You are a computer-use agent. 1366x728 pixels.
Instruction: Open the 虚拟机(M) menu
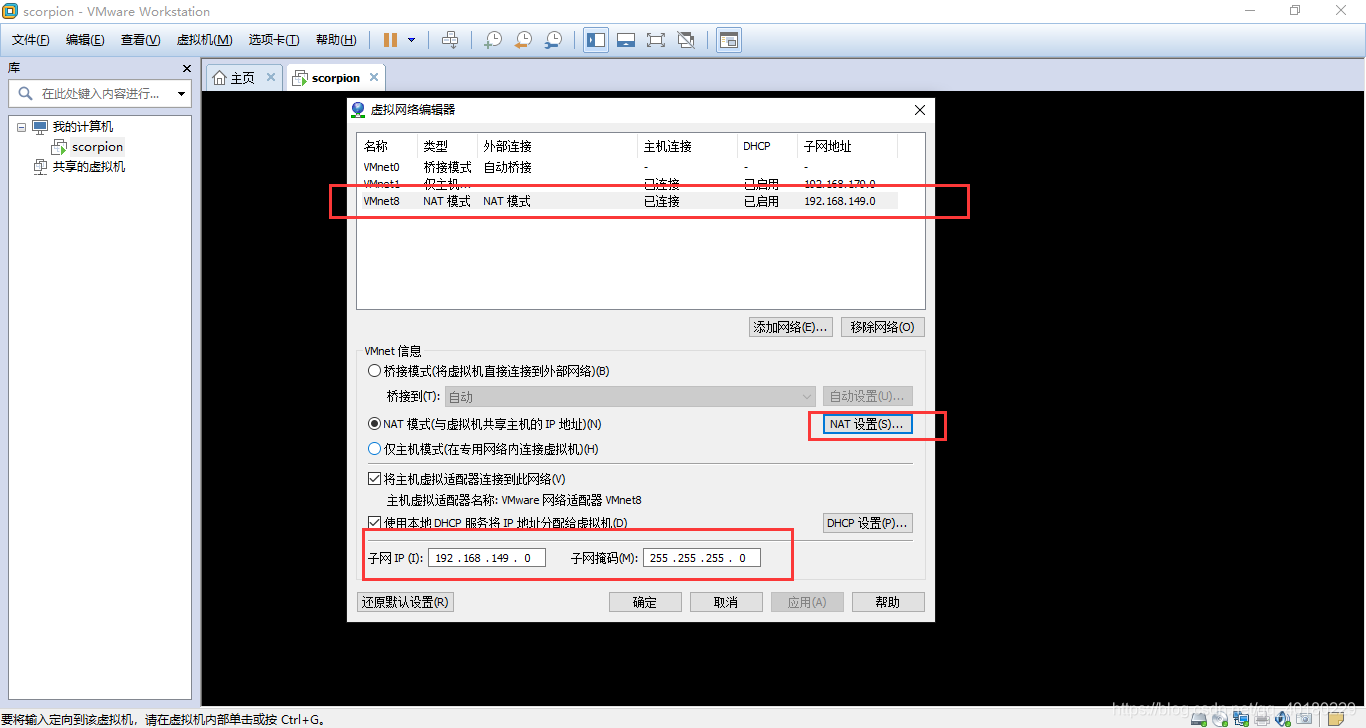[204, 40]
